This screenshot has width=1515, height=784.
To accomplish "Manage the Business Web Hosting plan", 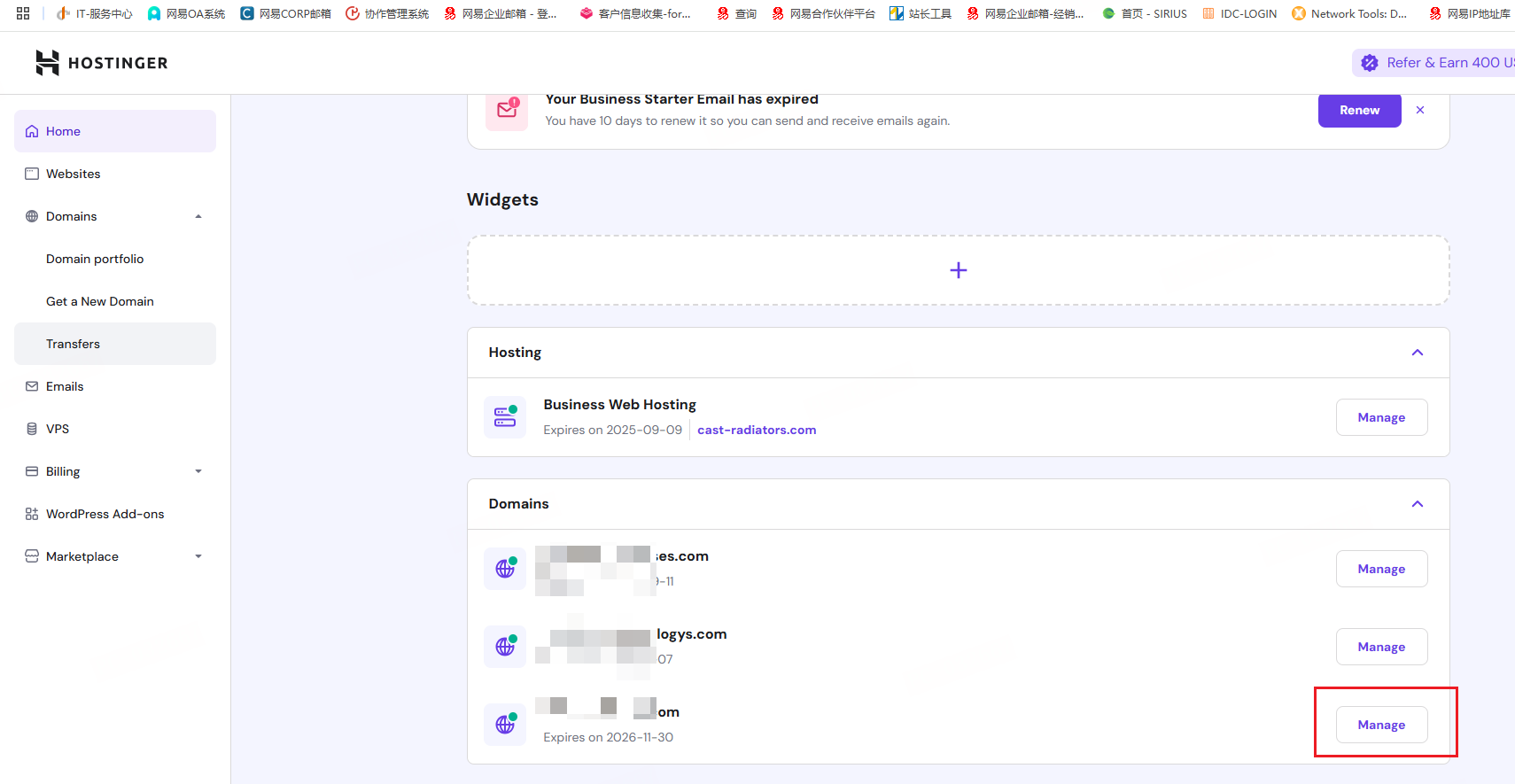I will (x=1380, y=417).
